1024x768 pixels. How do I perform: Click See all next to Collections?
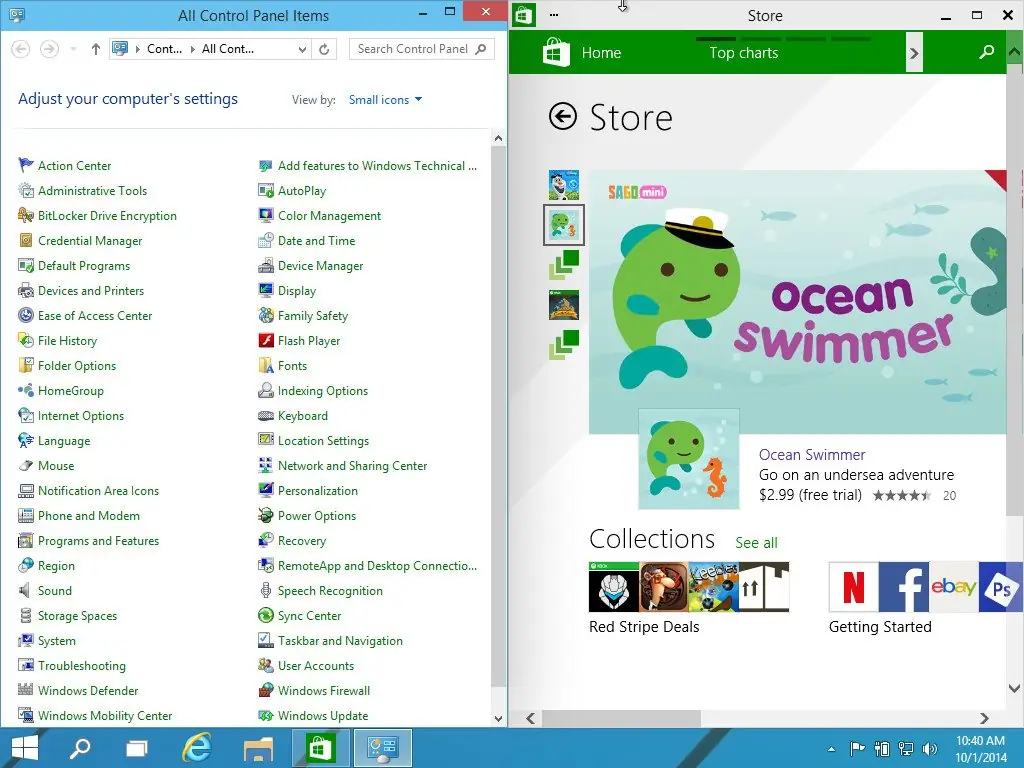[x=756, y=542]
